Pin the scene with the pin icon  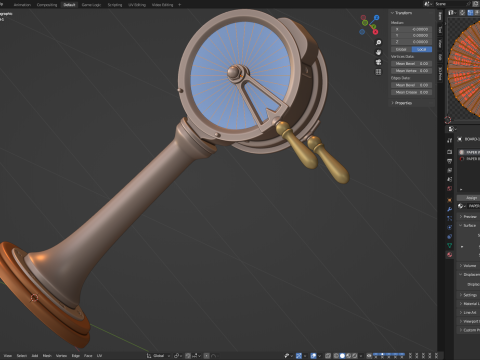468,4
